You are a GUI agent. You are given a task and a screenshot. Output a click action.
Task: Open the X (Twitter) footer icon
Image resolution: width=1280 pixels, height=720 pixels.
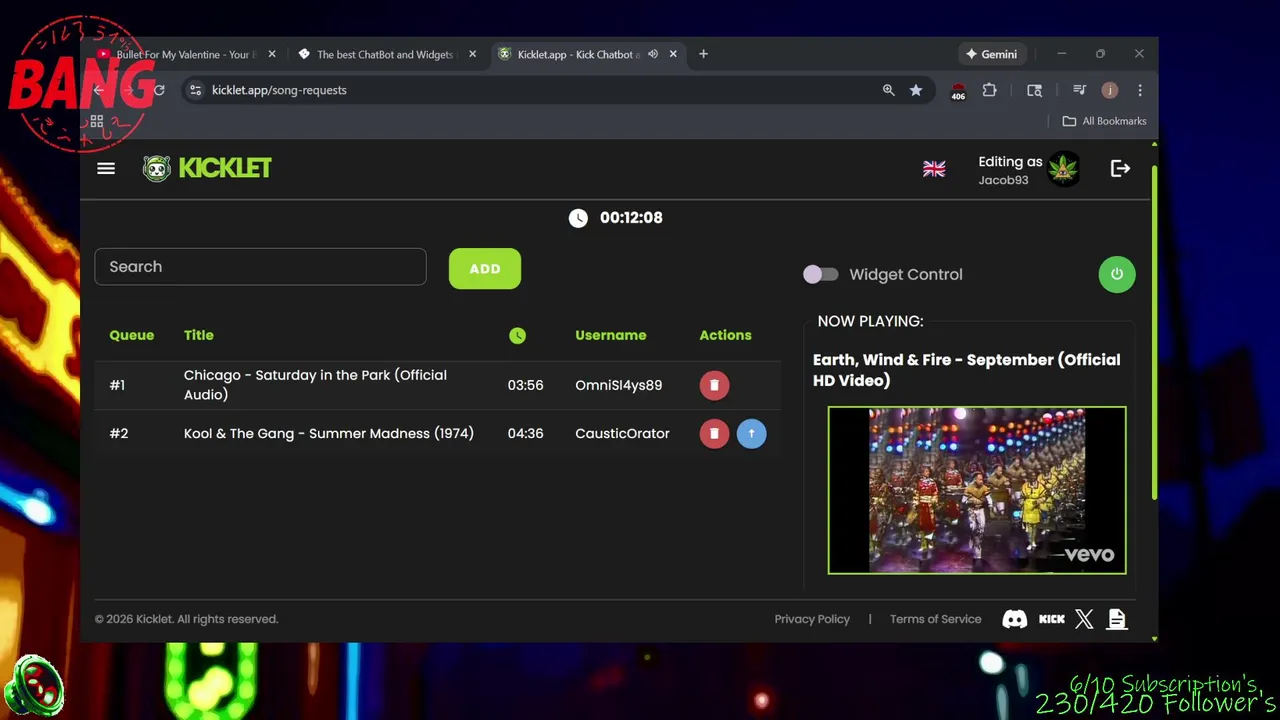[x=1084, y=619]
